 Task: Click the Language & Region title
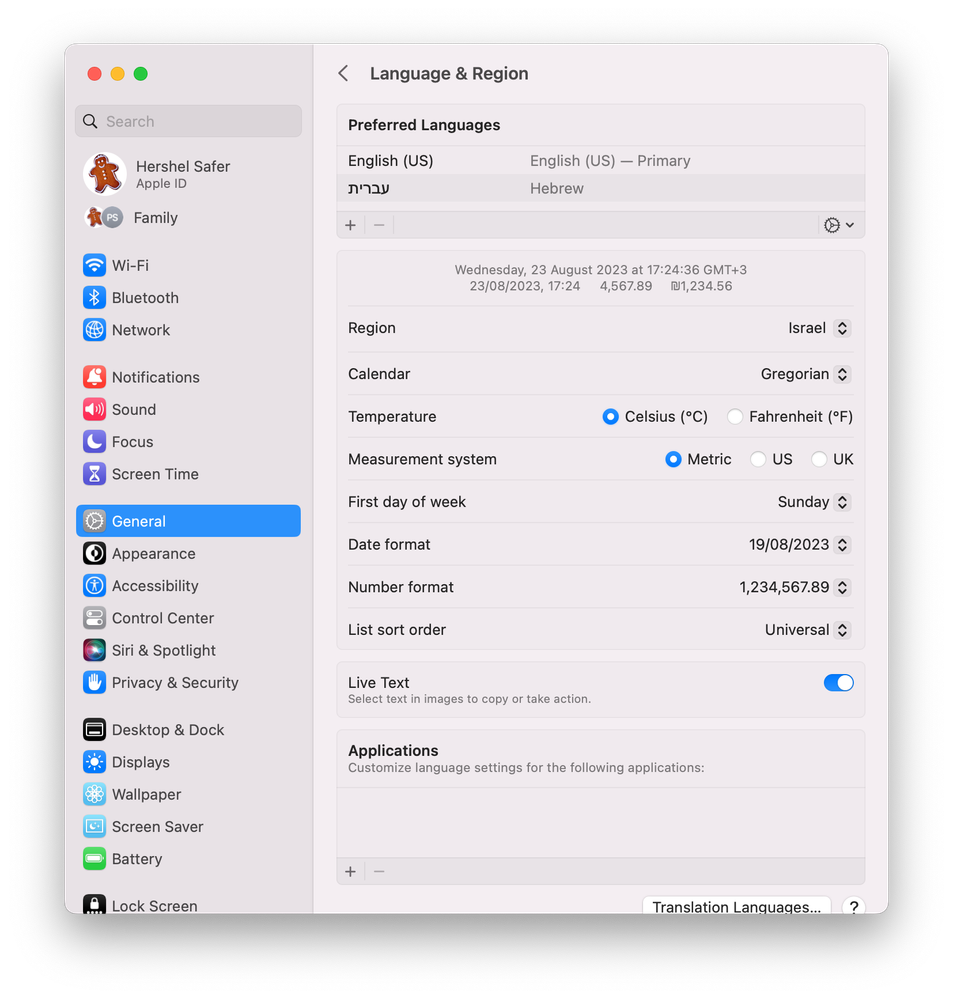point(449,73)
